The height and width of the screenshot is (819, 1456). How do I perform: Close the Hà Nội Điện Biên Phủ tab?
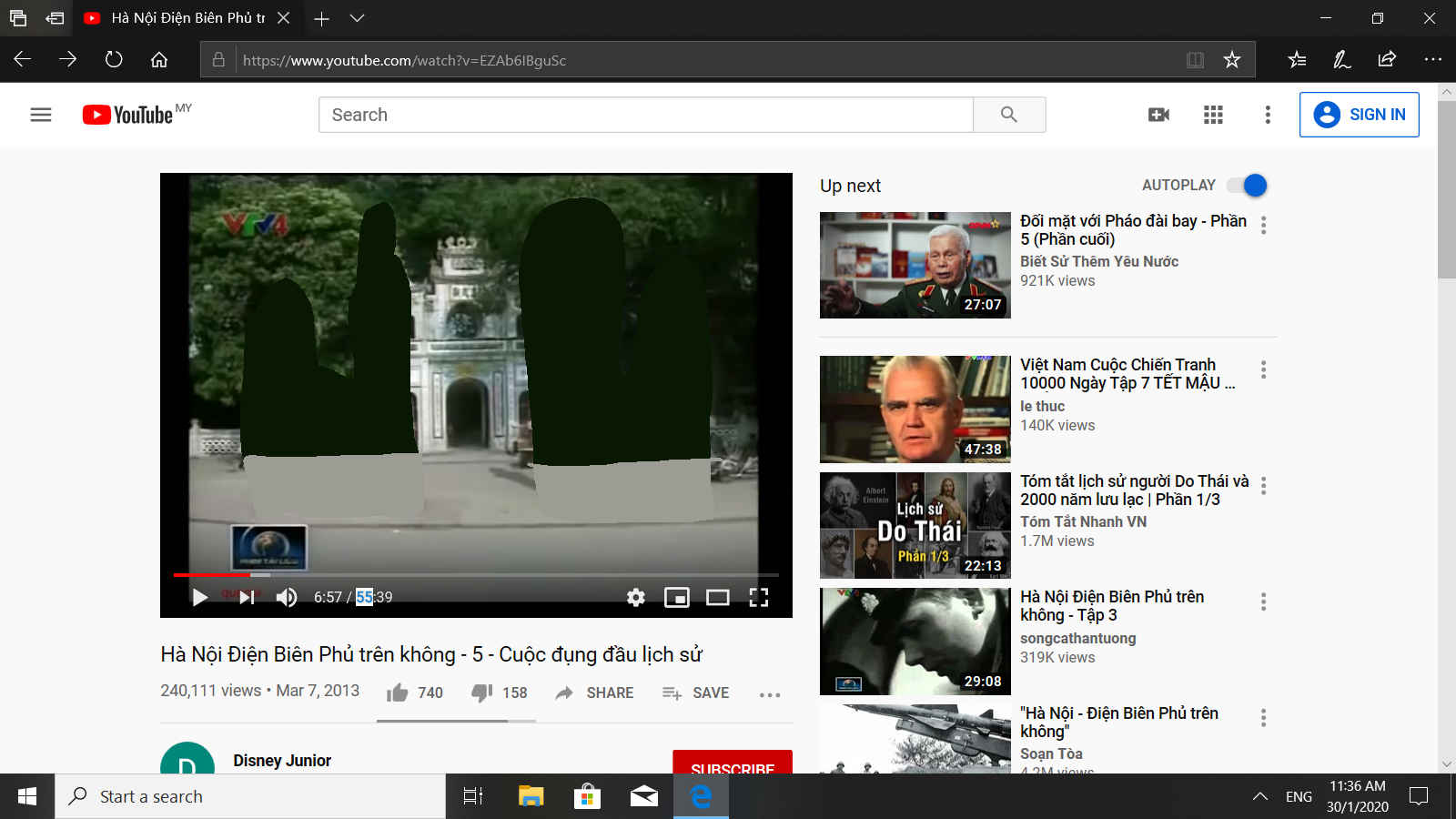coord(283,18)
